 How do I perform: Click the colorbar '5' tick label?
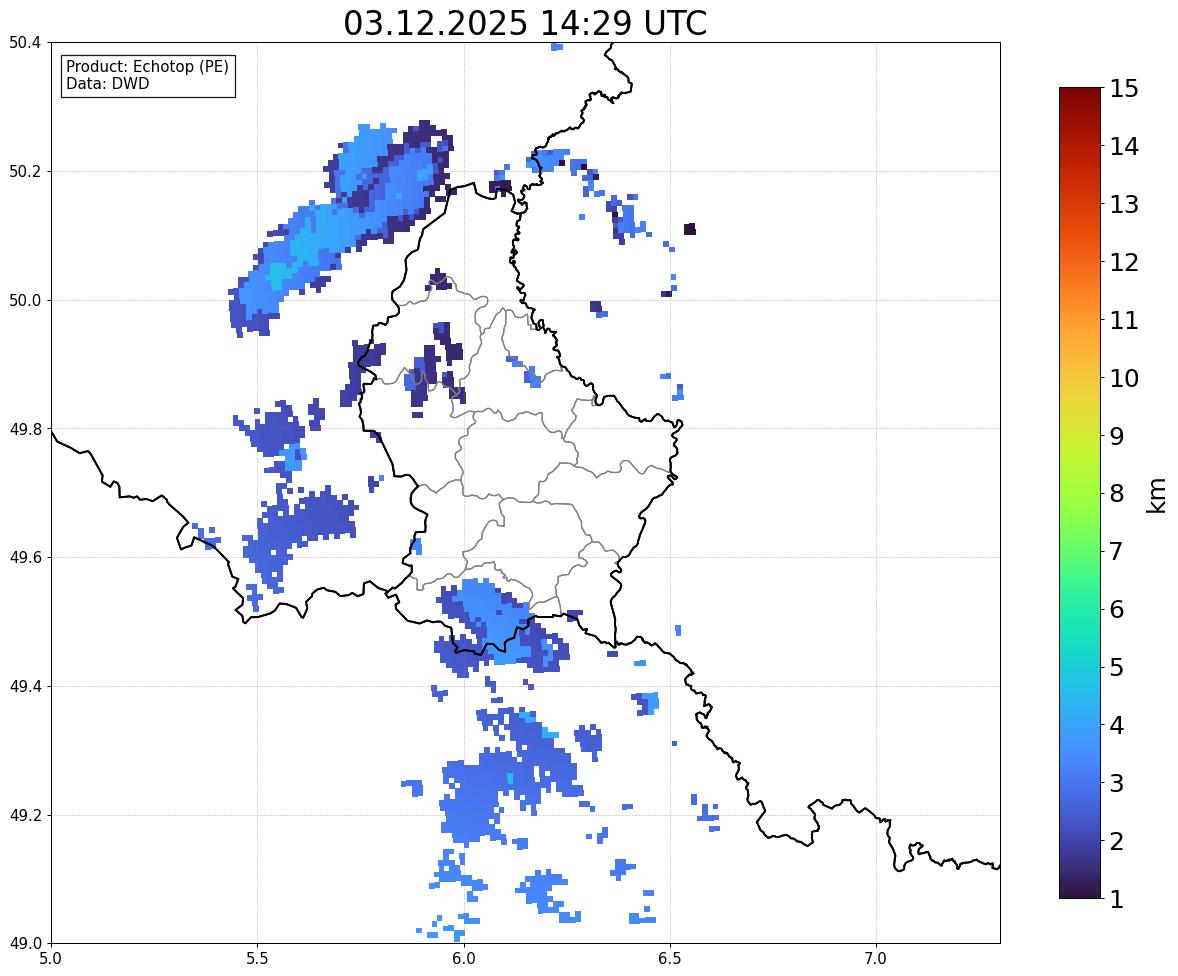[1116, 667]
